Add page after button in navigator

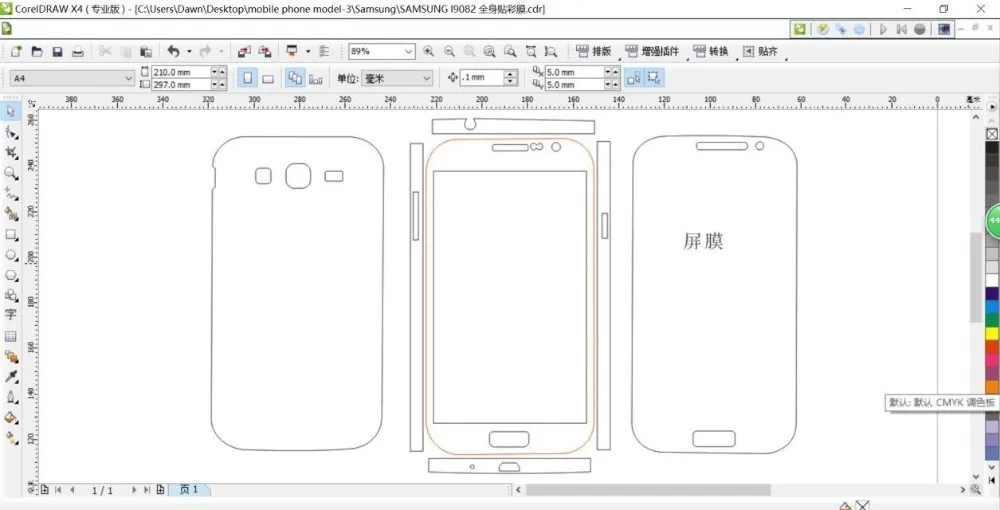160,490
